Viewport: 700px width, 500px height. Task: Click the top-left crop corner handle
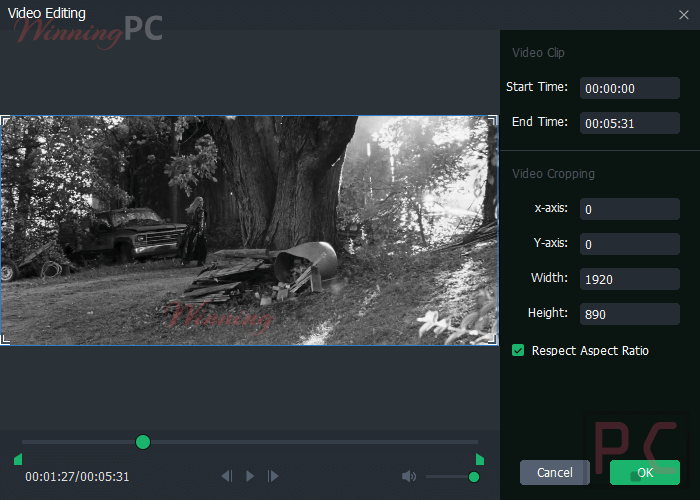click(x=5, y=120)
